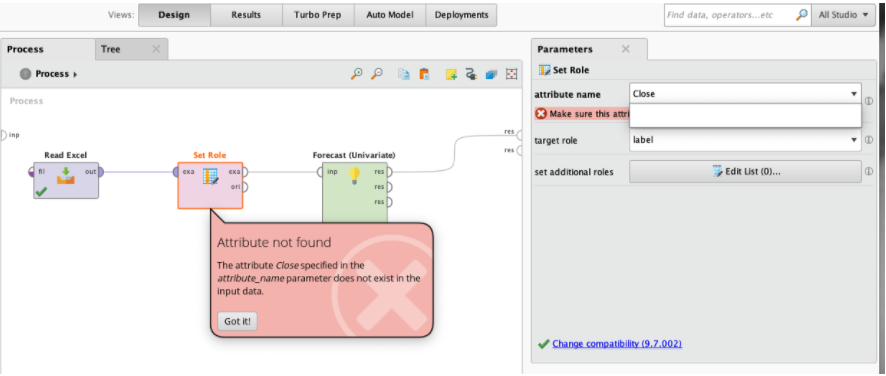Switch to the Results view
This screenshot has width=886, height=376.
[246, 15]
